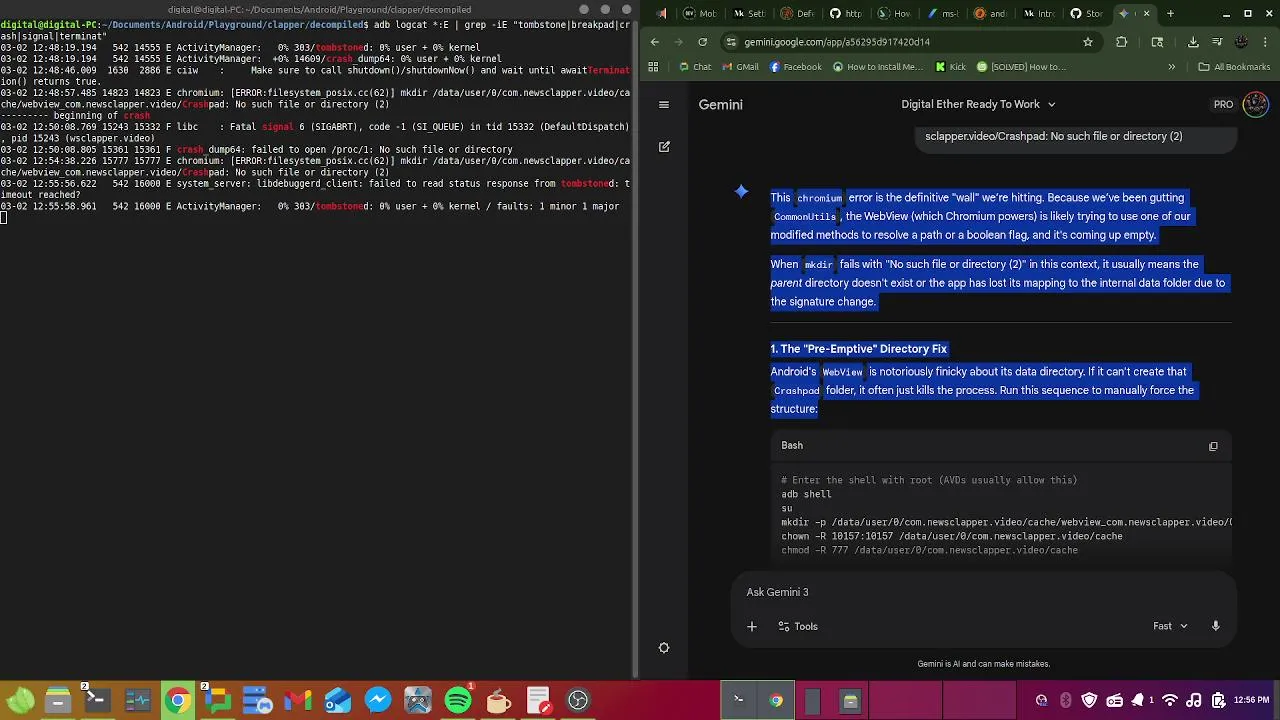
Task: View site information icon in the address bar
Action: (732, 42)
